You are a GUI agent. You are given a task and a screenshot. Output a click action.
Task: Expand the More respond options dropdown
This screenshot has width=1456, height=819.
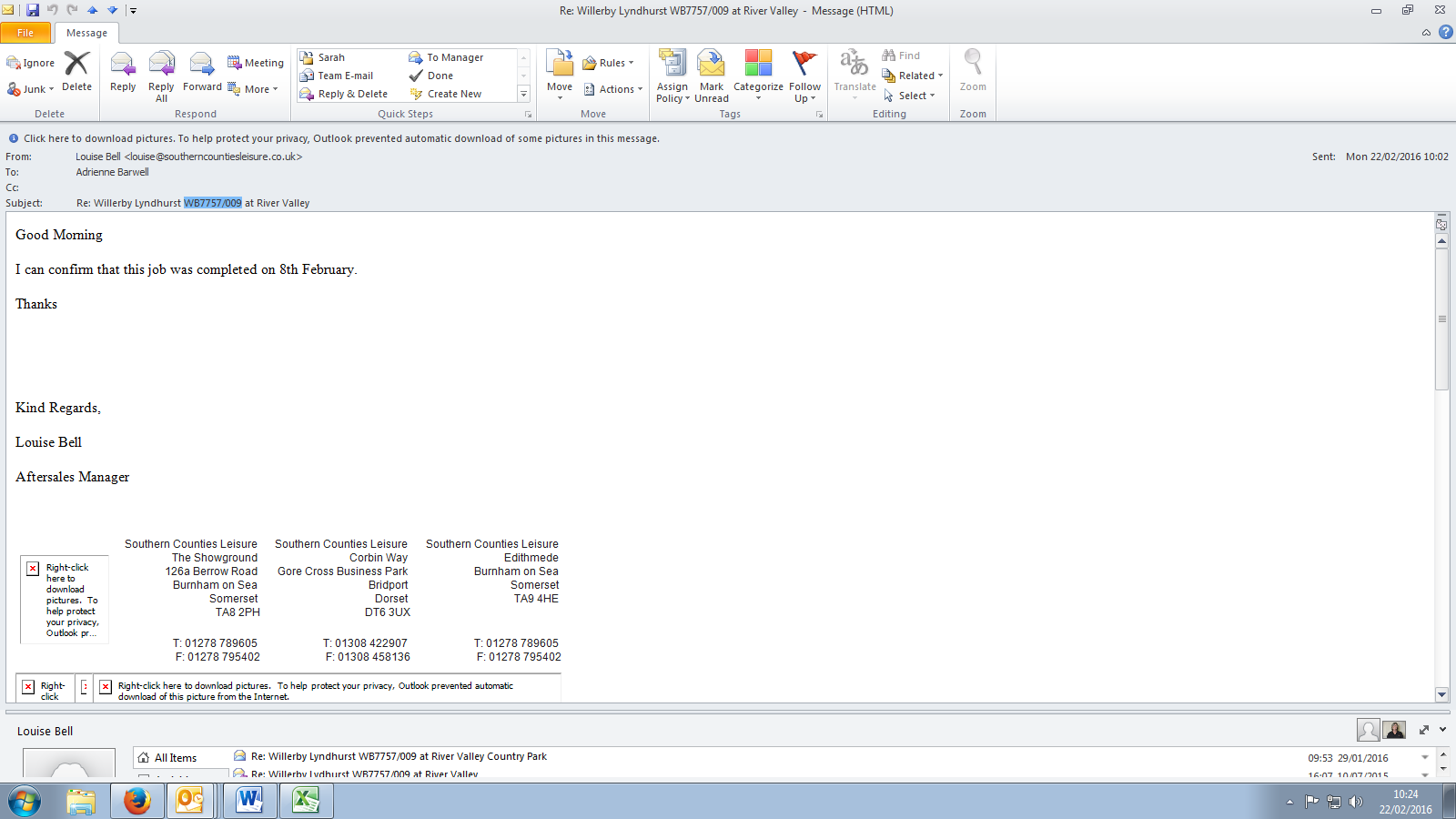click(x=253, y=89)
